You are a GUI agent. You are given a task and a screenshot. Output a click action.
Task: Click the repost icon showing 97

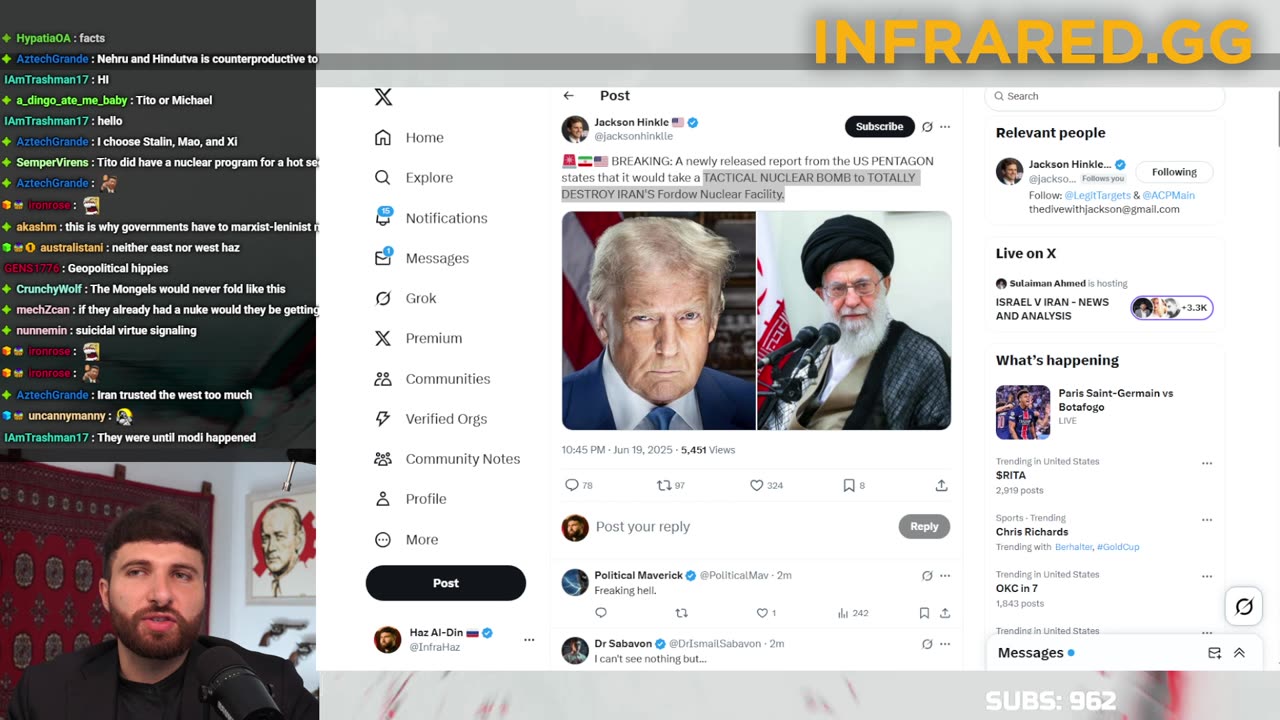663,485
